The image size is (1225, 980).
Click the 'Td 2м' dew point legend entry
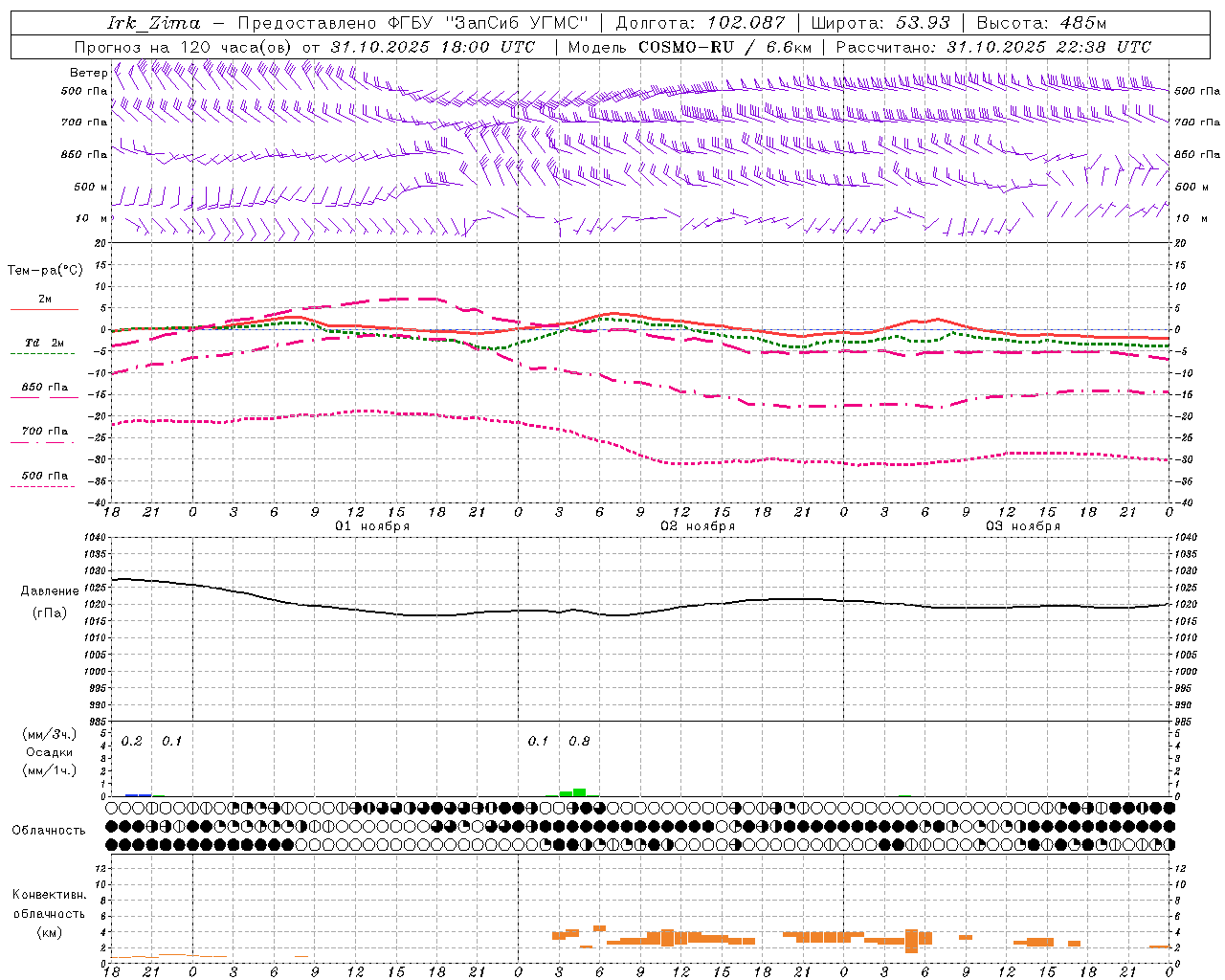click(x=44, y=343)
